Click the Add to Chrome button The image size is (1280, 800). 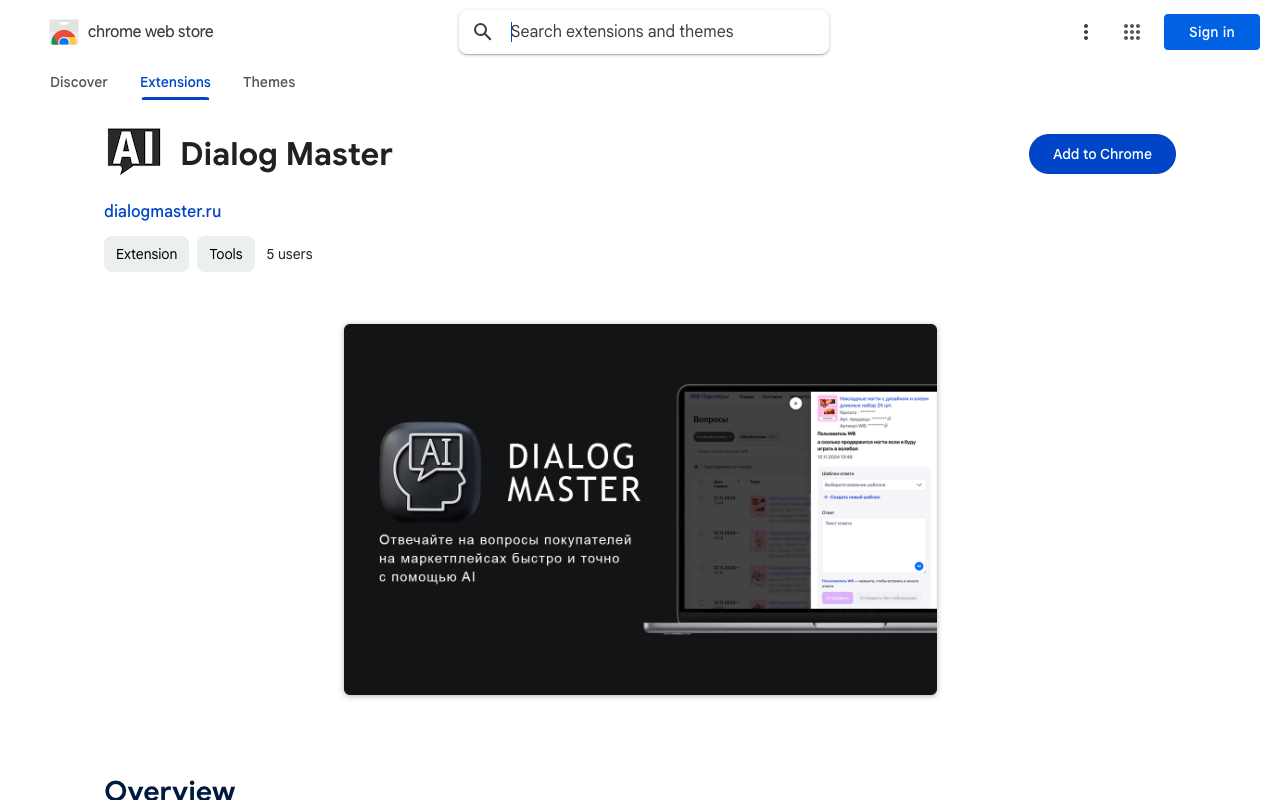1102,154
